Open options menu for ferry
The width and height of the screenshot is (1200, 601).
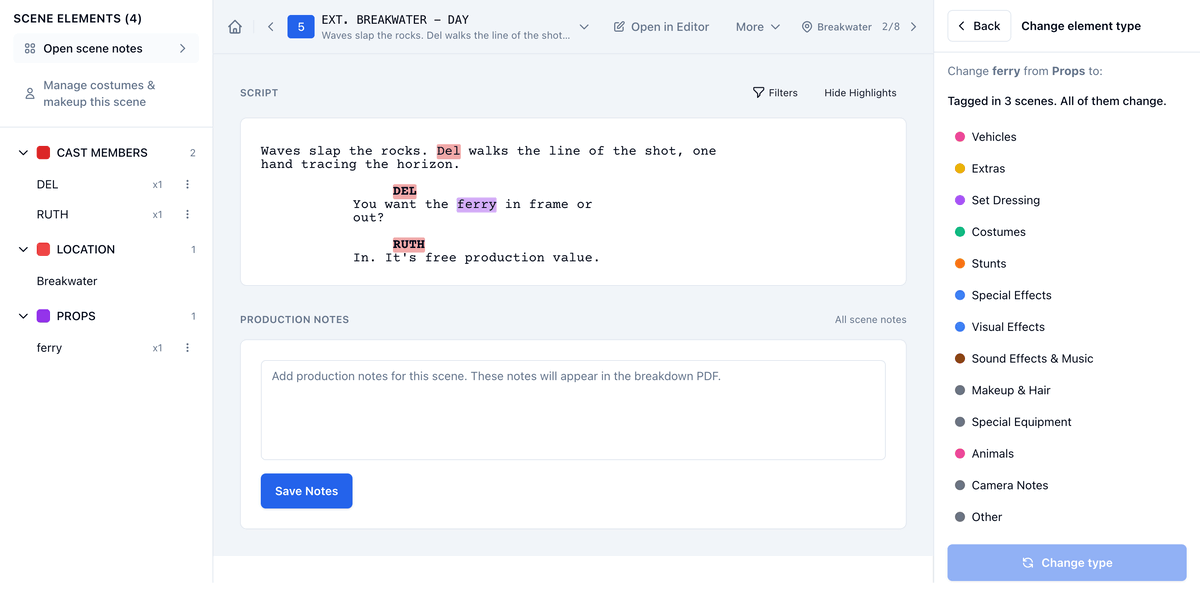pos(187,348)
